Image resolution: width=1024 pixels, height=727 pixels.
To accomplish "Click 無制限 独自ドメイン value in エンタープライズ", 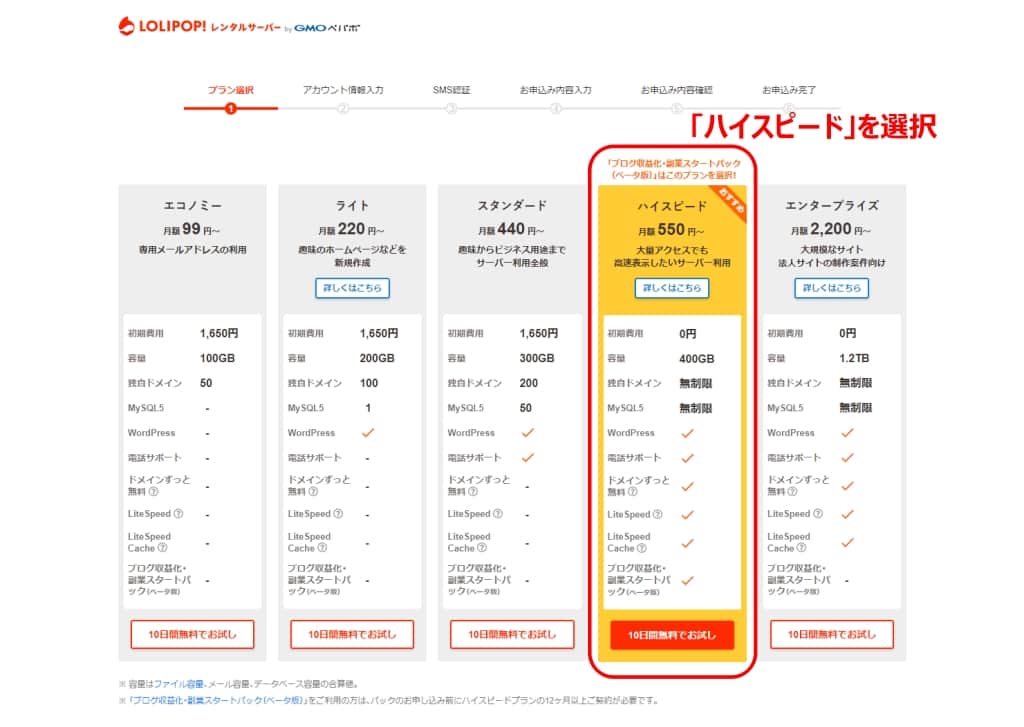I will (x=856, y=383).
